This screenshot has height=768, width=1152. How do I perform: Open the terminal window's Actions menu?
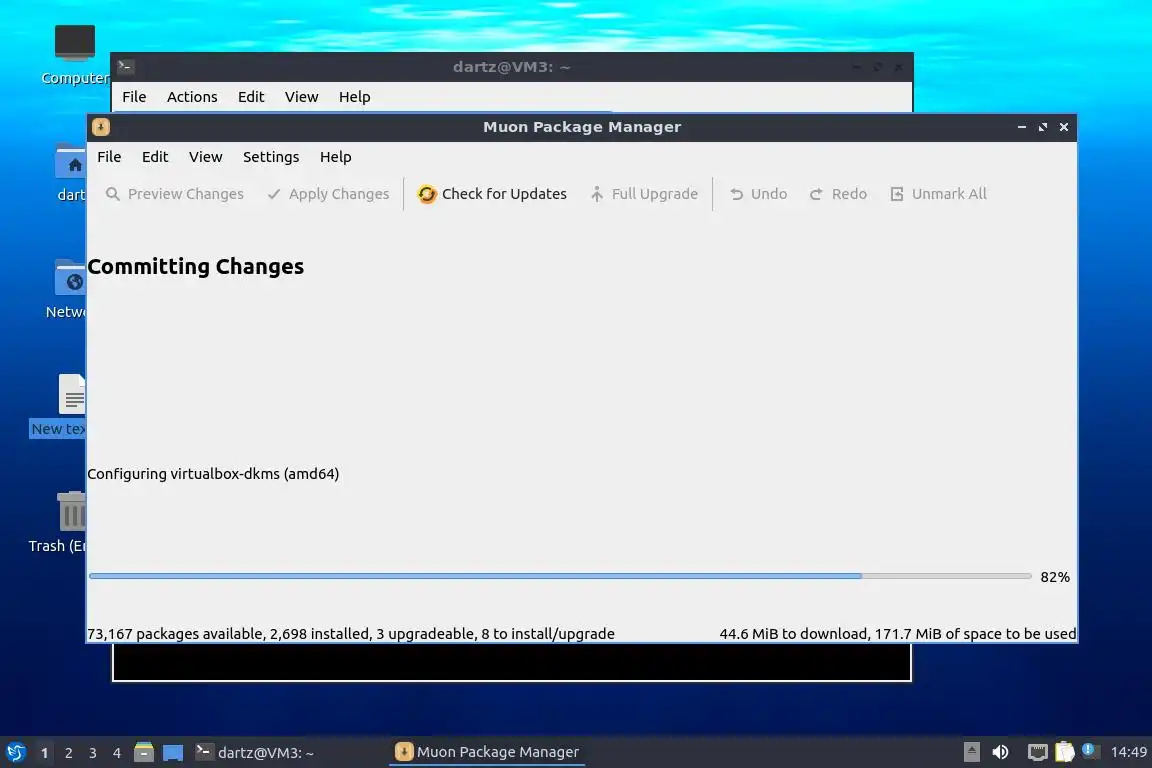coord(192,97)
